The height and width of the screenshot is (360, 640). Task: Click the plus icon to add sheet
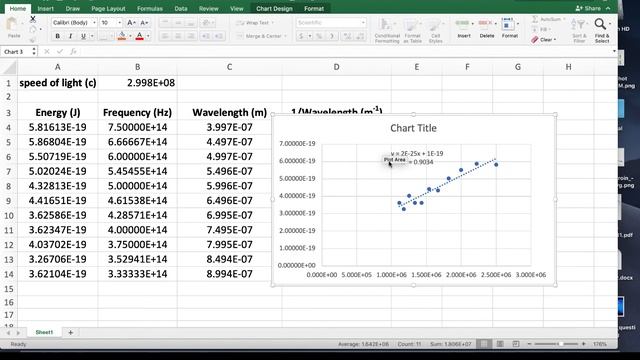pos(70,332)
